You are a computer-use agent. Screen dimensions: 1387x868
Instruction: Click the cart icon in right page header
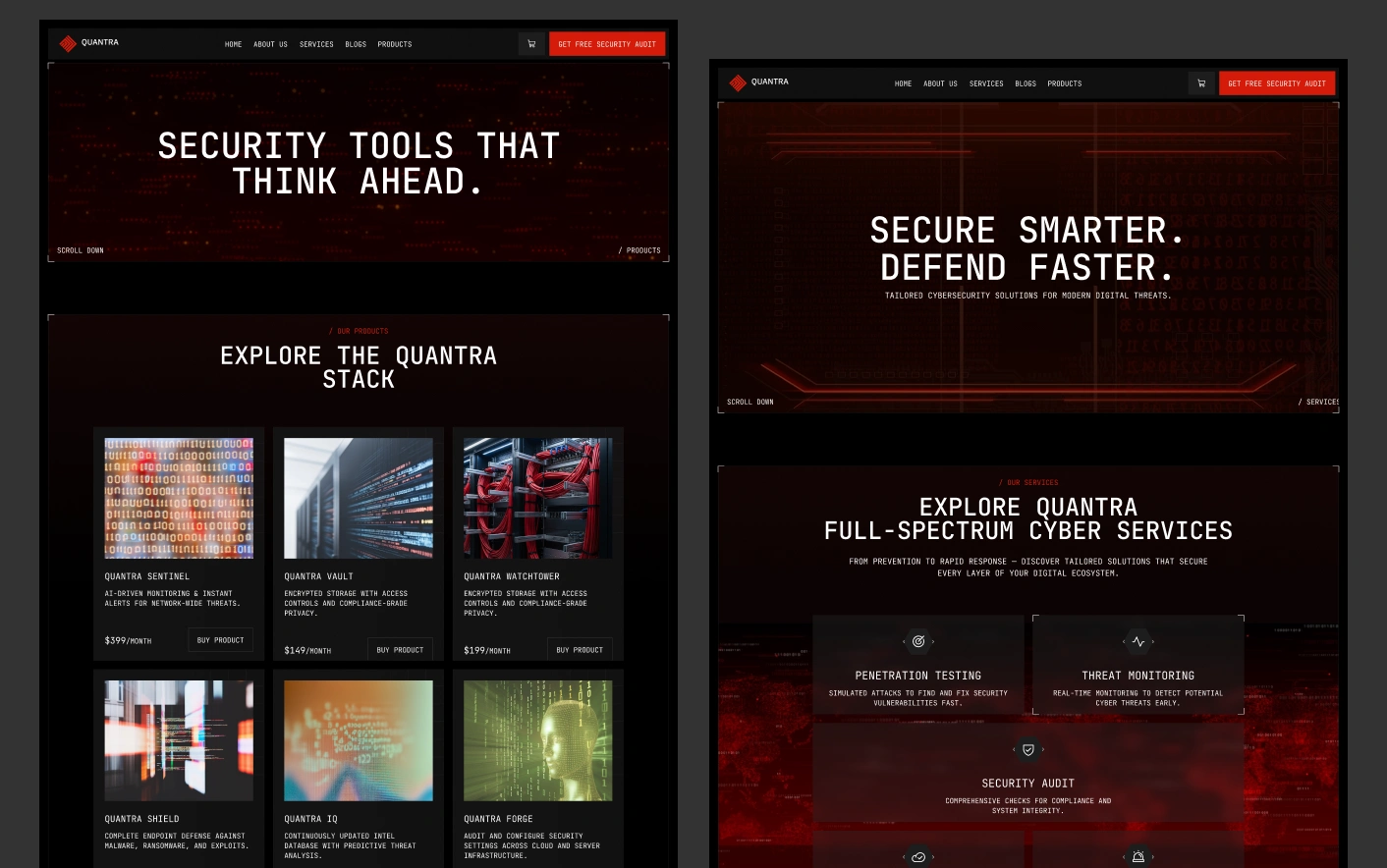tap(1201, 83)
